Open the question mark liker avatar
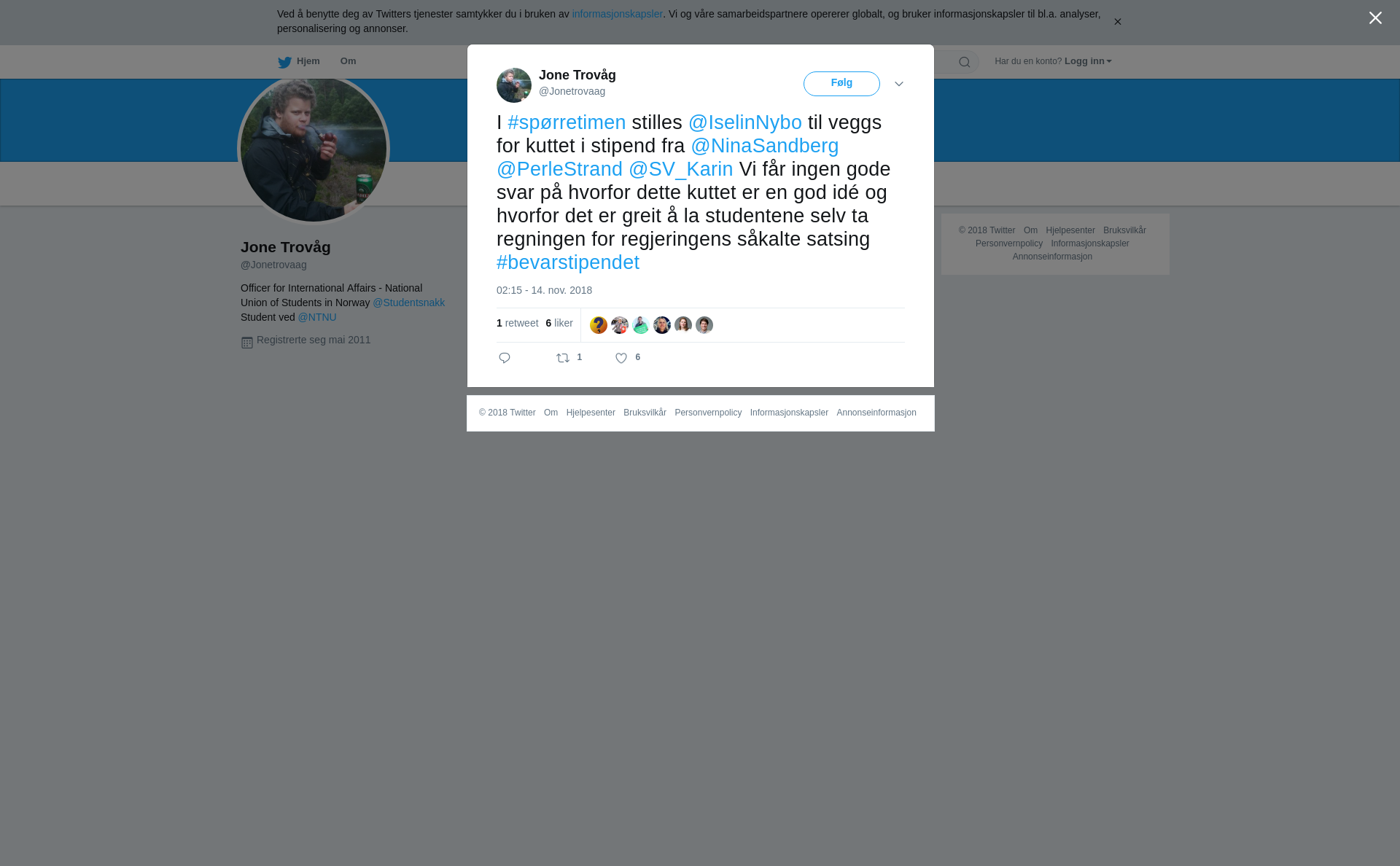This screenshot has height=866, width=1400. point(599,325)
